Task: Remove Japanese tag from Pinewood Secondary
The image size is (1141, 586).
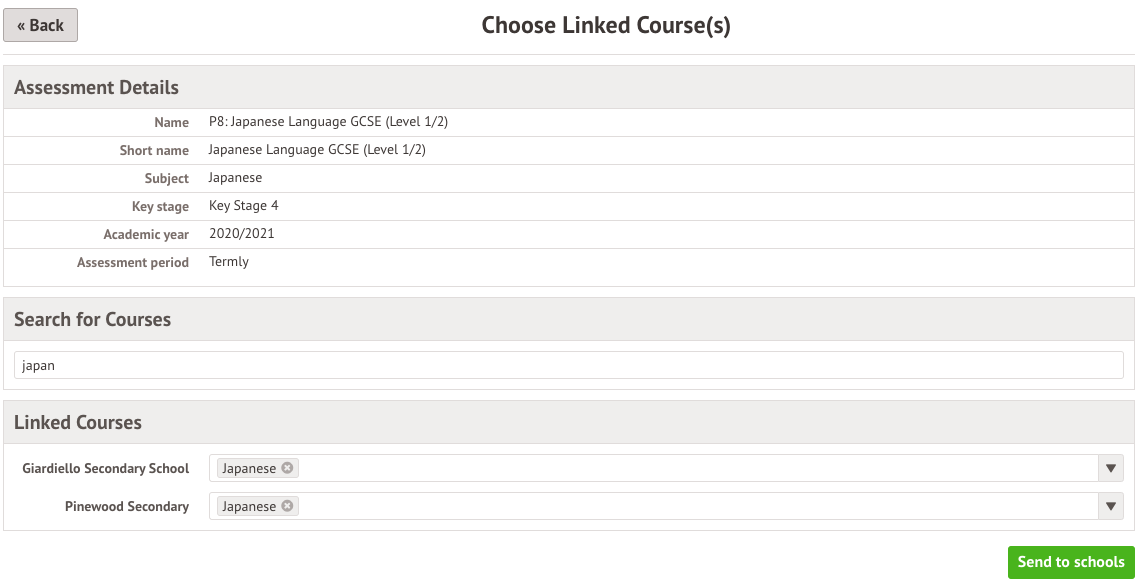Action: pyautogui.click(x=287, y=506)
